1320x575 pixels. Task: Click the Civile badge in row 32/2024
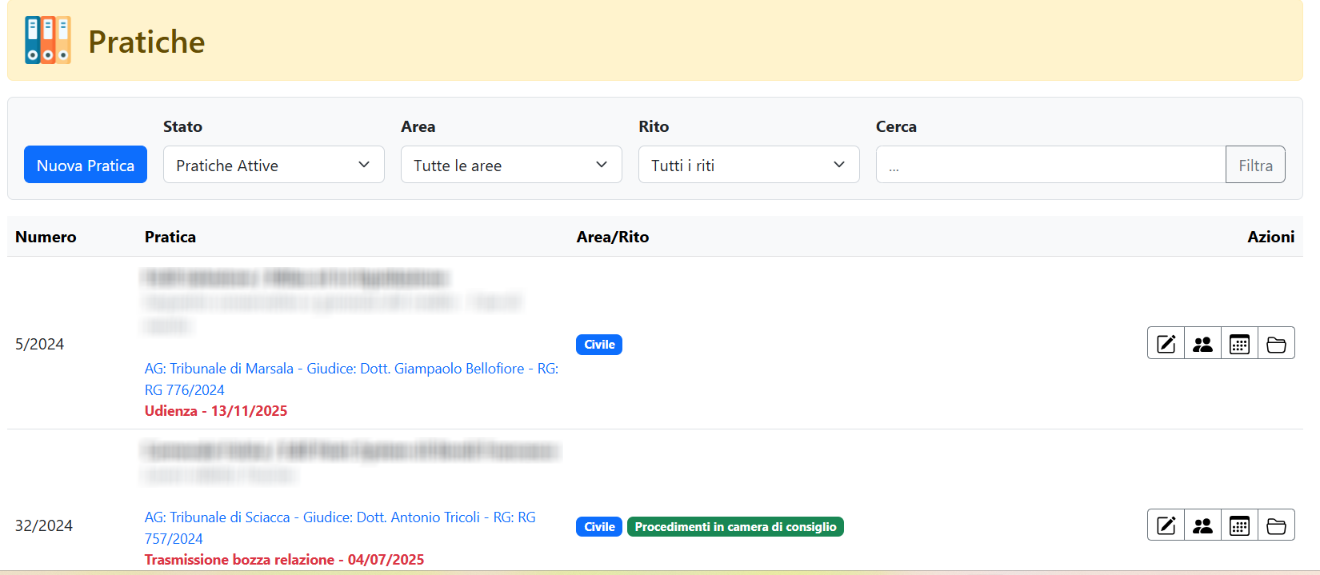(x=599, y=527)
